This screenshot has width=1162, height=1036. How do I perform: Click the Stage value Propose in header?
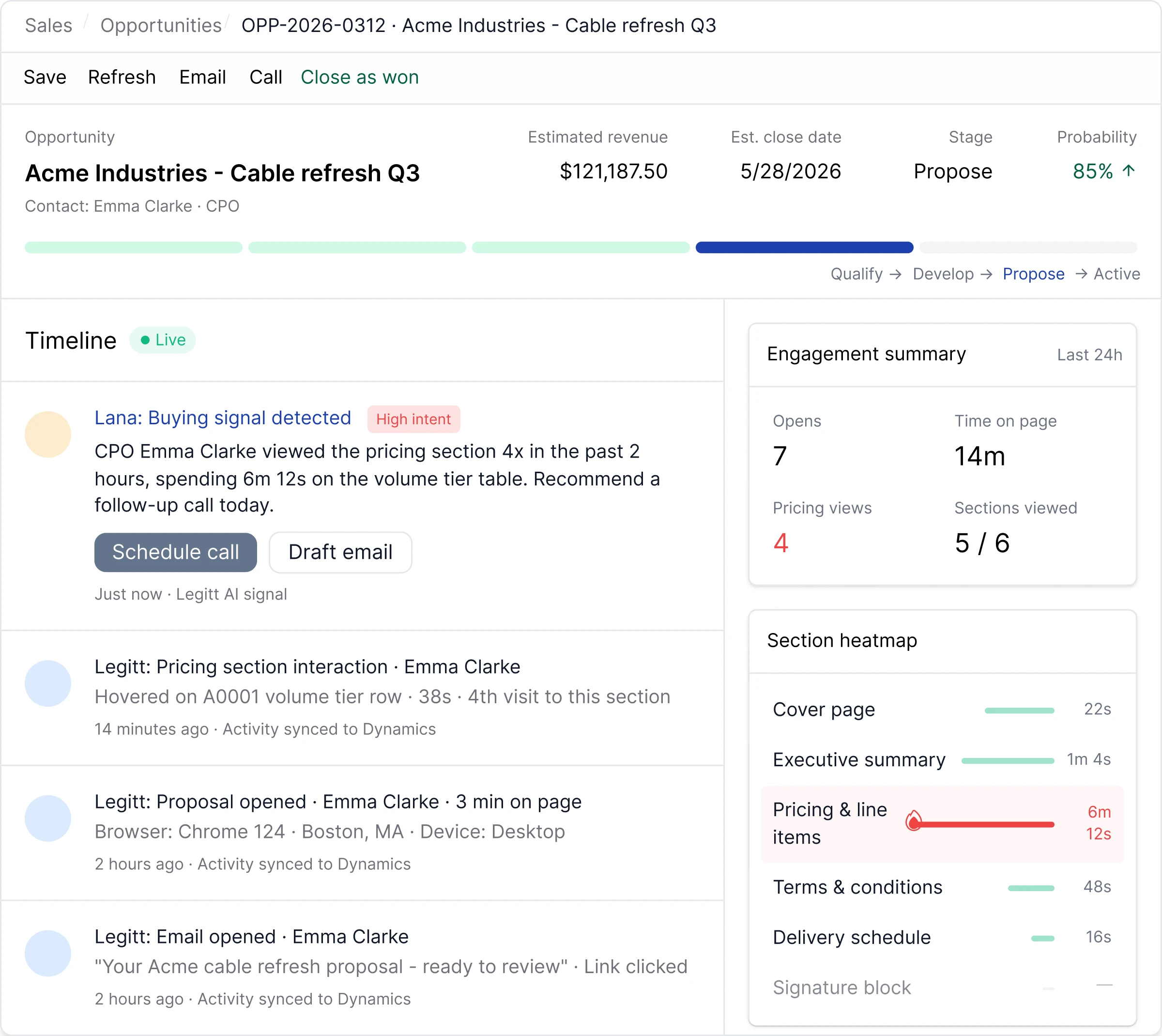[x=952, y=171]
